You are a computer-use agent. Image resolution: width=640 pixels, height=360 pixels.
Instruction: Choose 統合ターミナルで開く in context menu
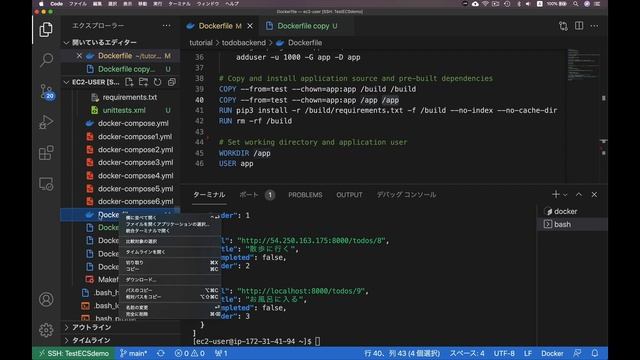[170, 231]
